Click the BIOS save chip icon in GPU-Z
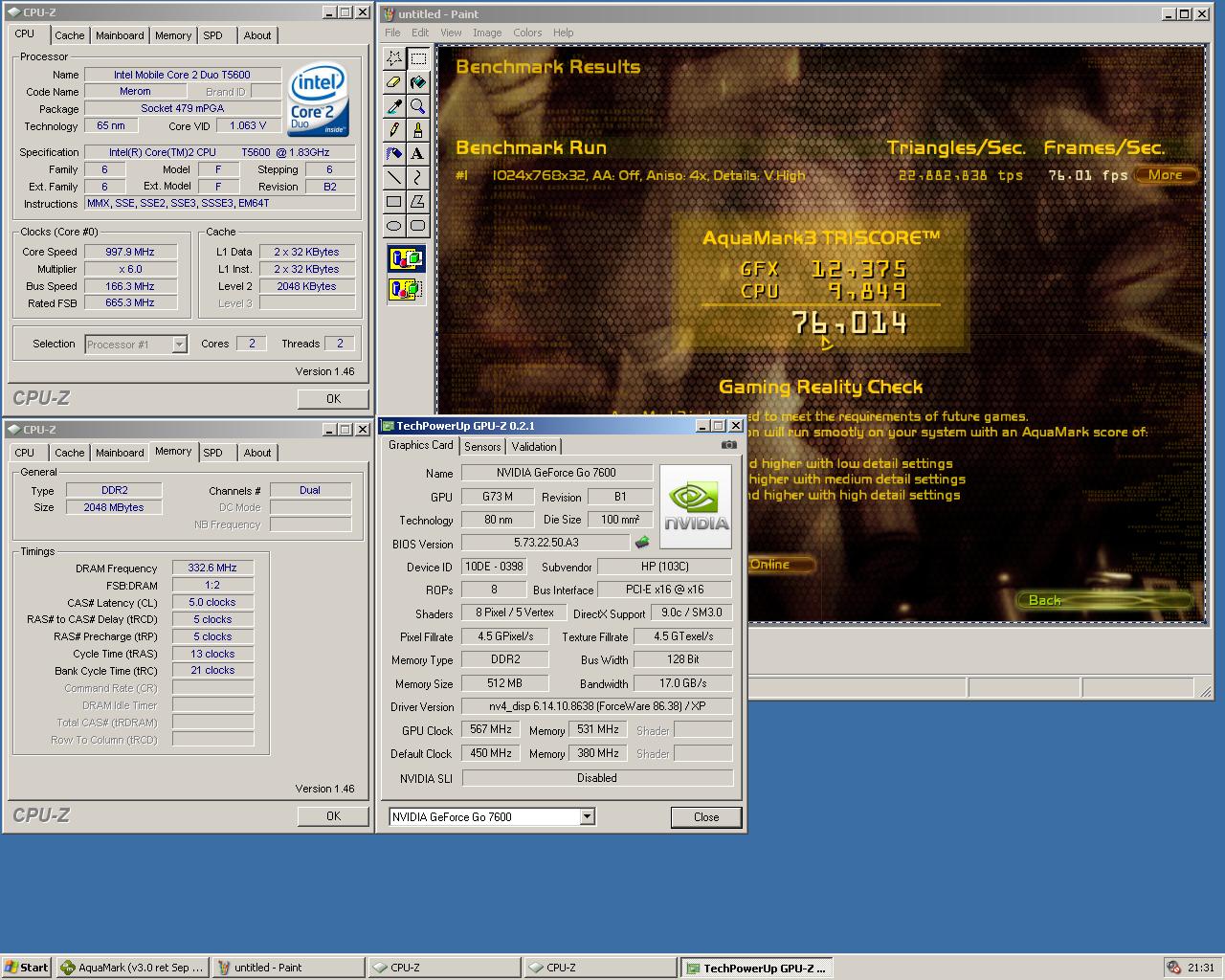The height and width of the screenshot is (980, 1225). pyautogui.click(x=642, y=543)
